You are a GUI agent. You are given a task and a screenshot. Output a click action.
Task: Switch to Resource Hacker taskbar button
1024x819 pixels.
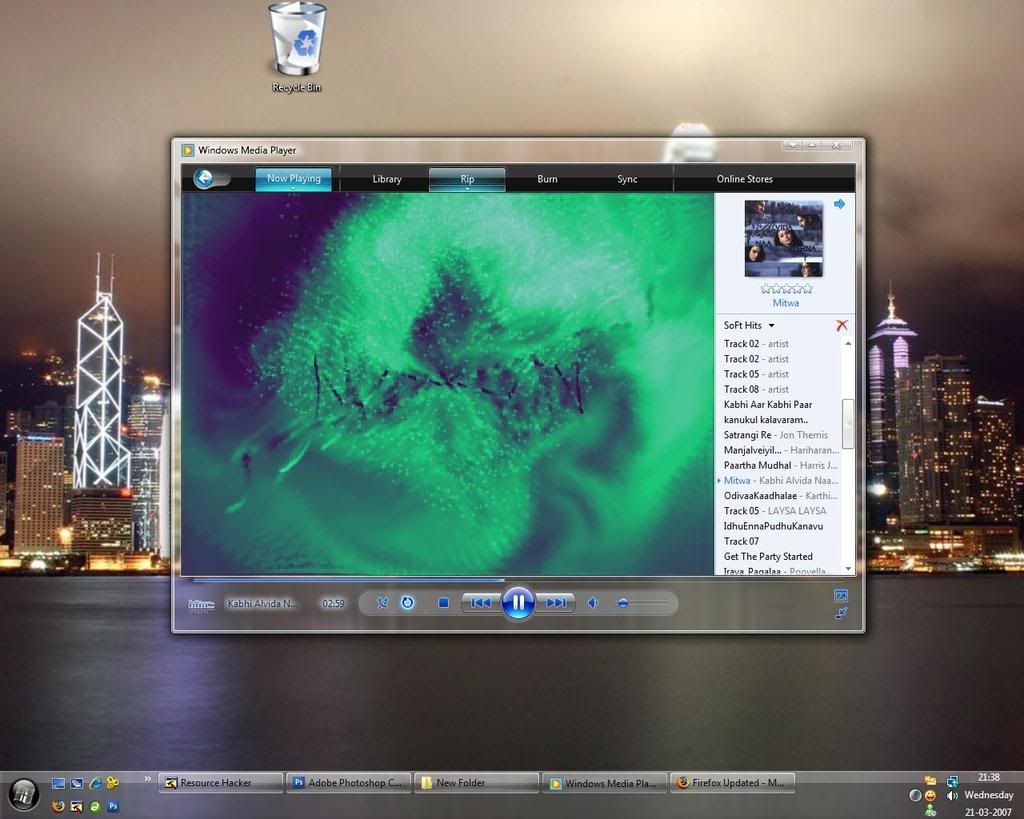click(x=221, y=782)
